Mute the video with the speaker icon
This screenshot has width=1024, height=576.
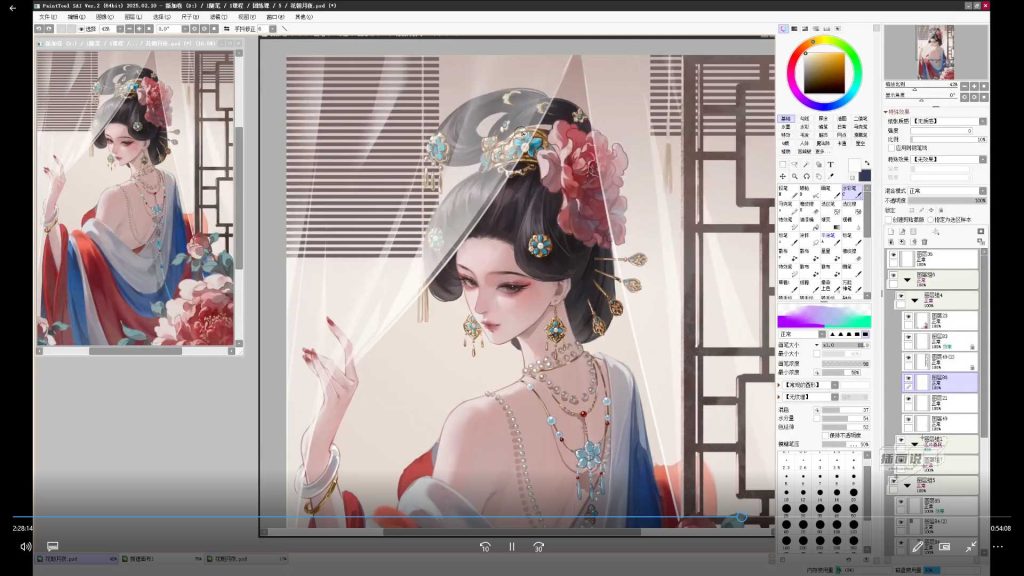click(25, 547)
